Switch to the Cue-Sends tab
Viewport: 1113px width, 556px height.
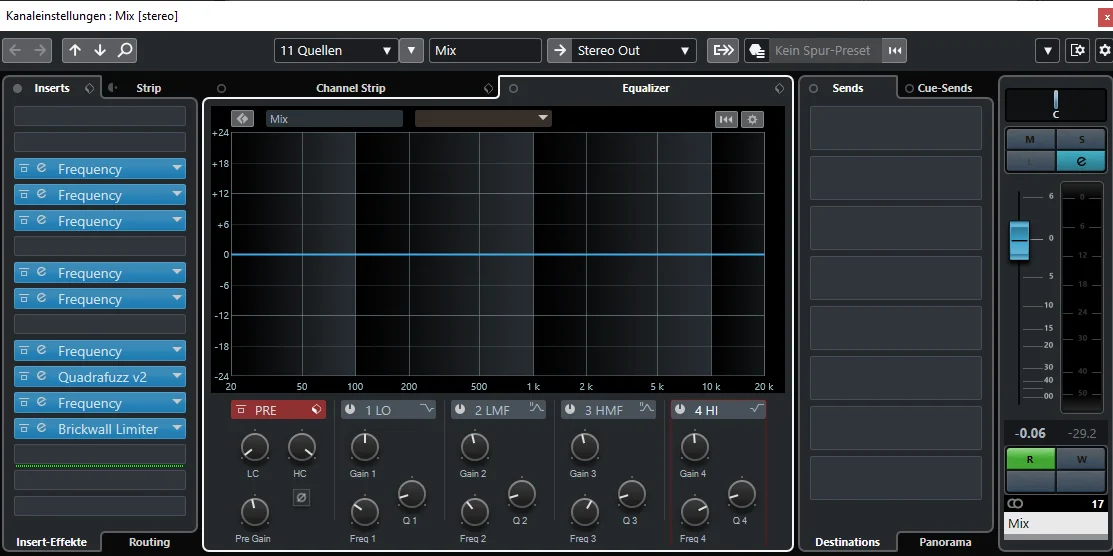945,88
